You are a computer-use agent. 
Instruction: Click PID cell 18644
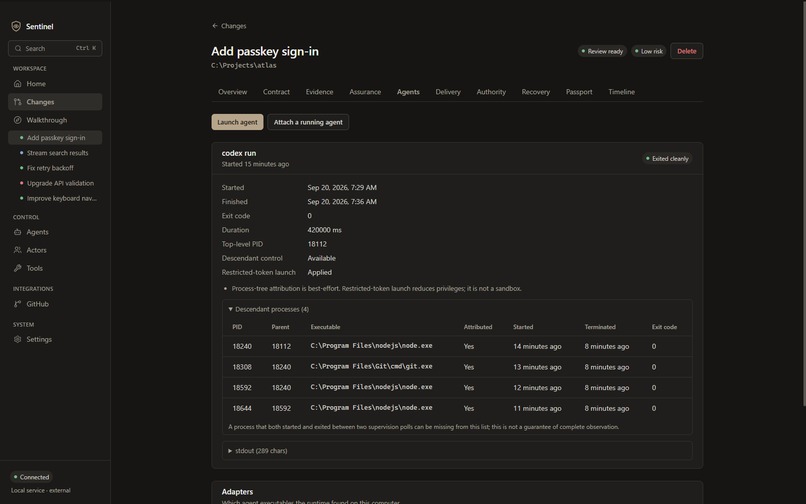coord(242,408)
